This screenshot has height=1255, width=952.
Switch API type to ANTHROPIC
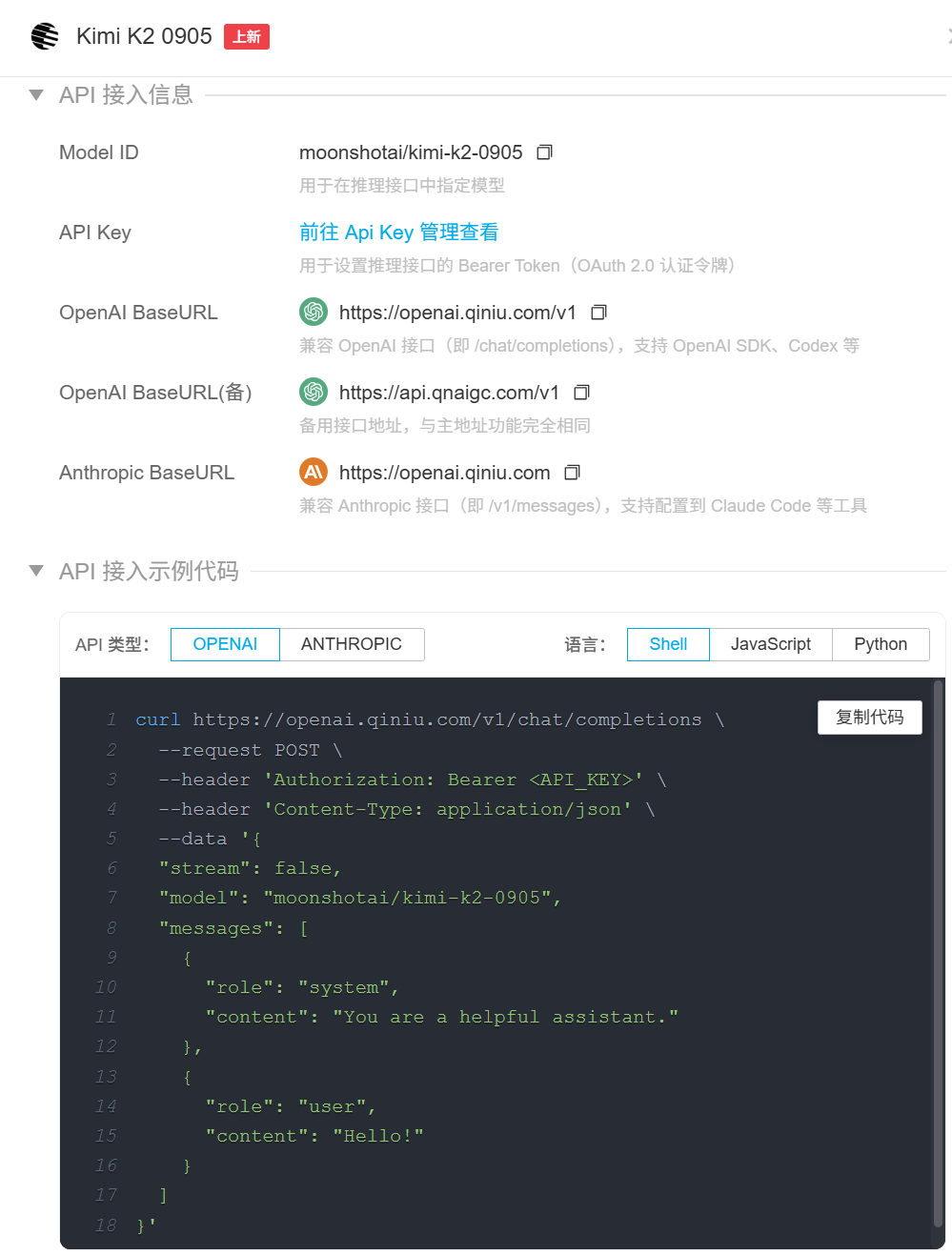(x=352, y=644)
